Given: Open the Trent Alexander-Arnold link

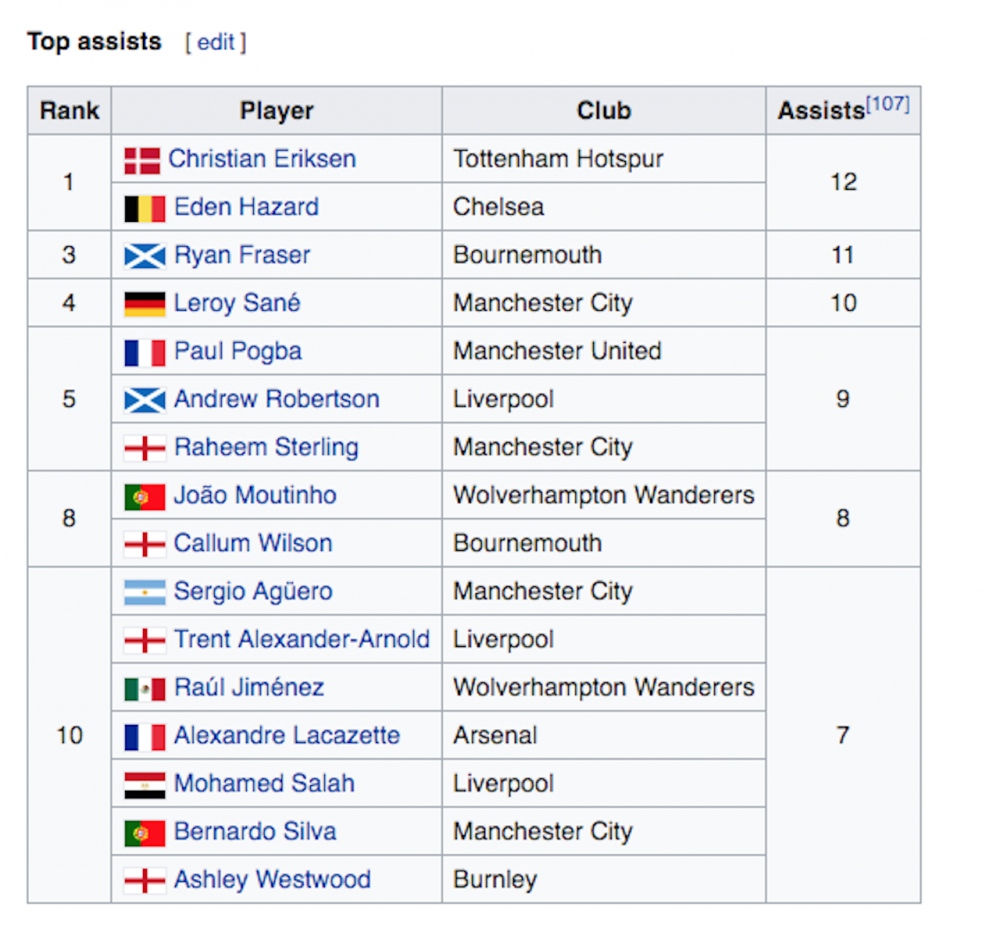Looking at the screenshot, I should pos(302,639).
